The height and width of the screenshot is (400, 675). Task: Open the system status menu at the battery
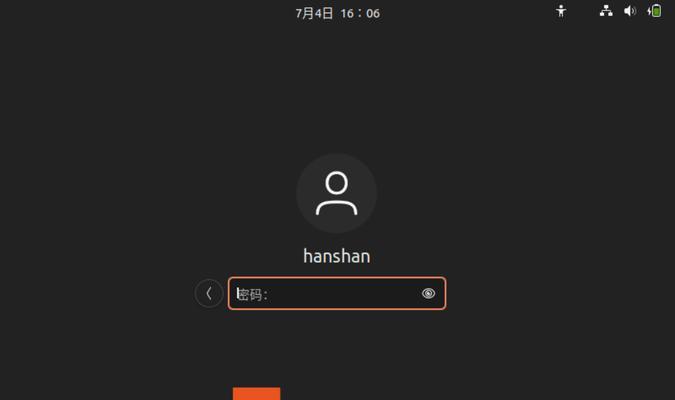[x=654, y=11]
